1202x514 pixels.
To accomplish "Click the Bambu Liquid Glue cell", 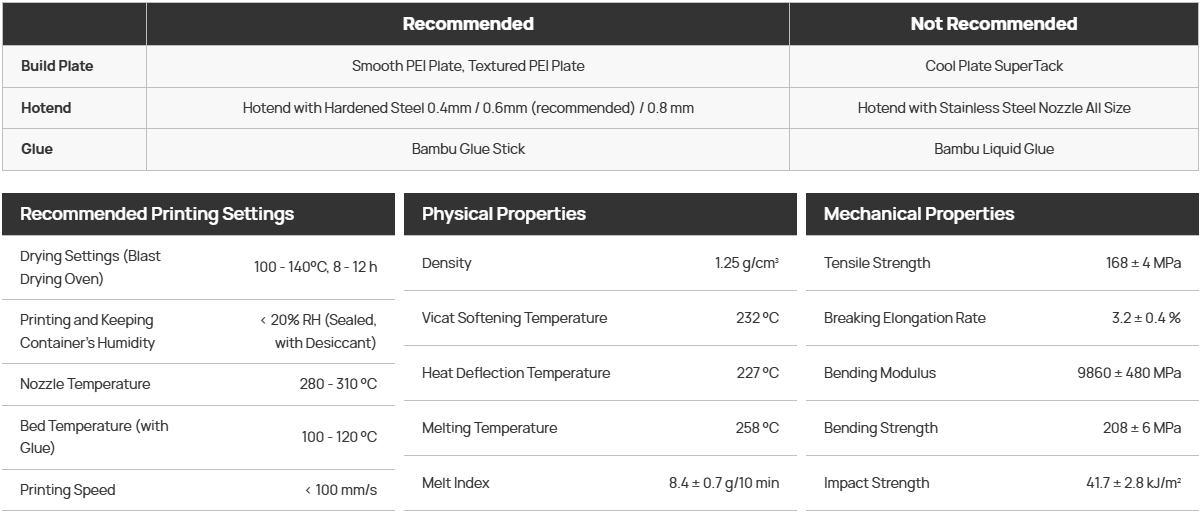I will (994, 149).
